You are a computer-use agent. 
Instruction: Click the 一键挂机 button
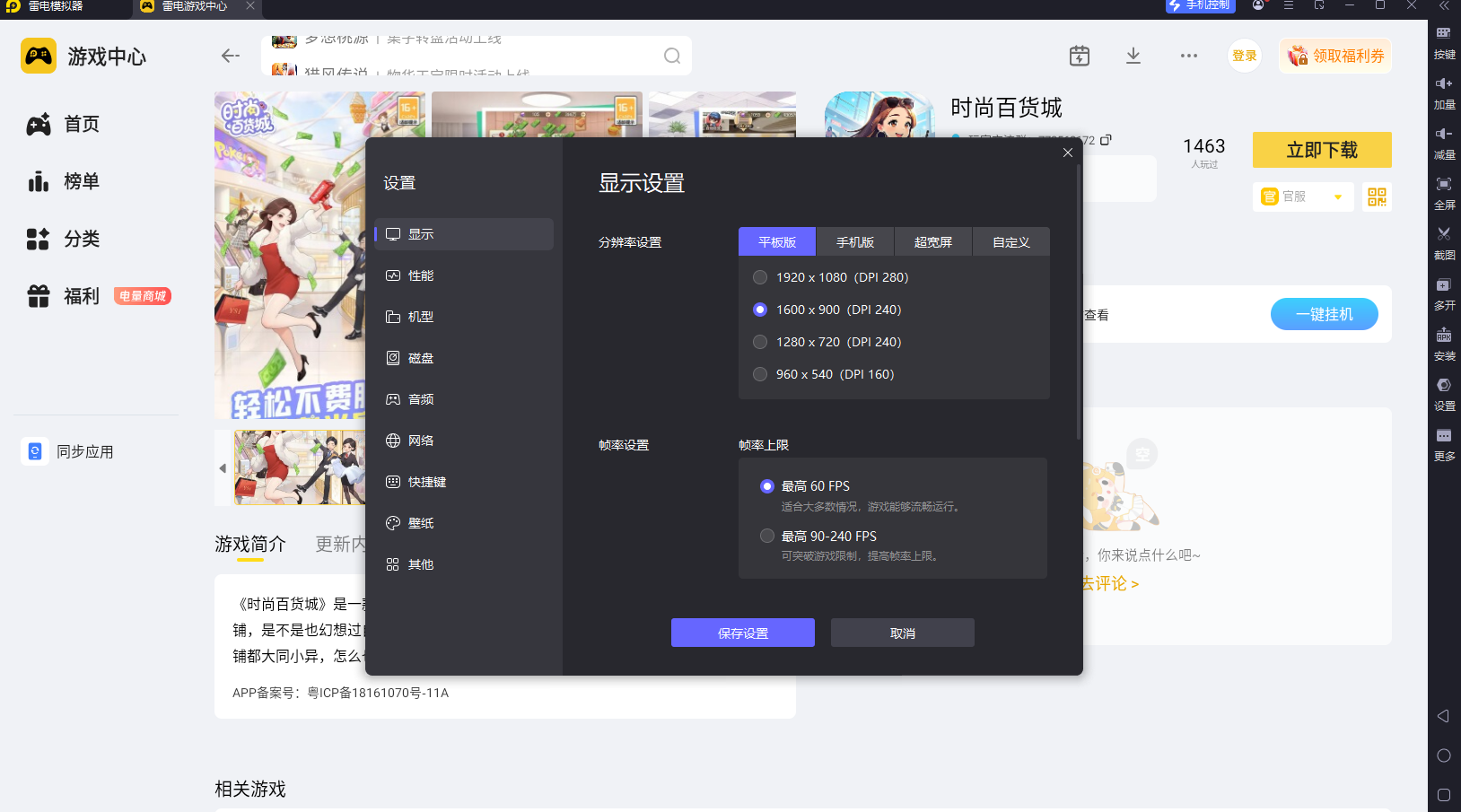pos(1325,314)
